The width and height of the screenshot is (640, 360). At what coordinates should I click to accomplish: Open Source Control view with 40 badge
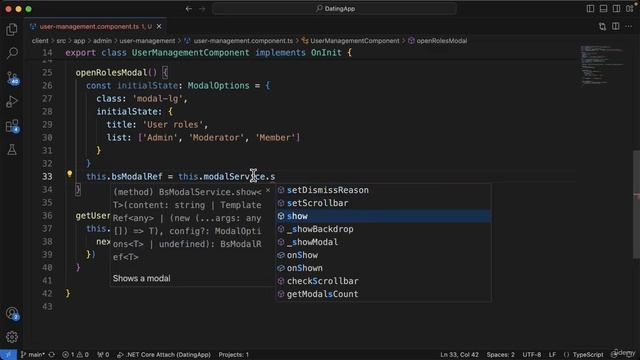click(x=12, y=78)
